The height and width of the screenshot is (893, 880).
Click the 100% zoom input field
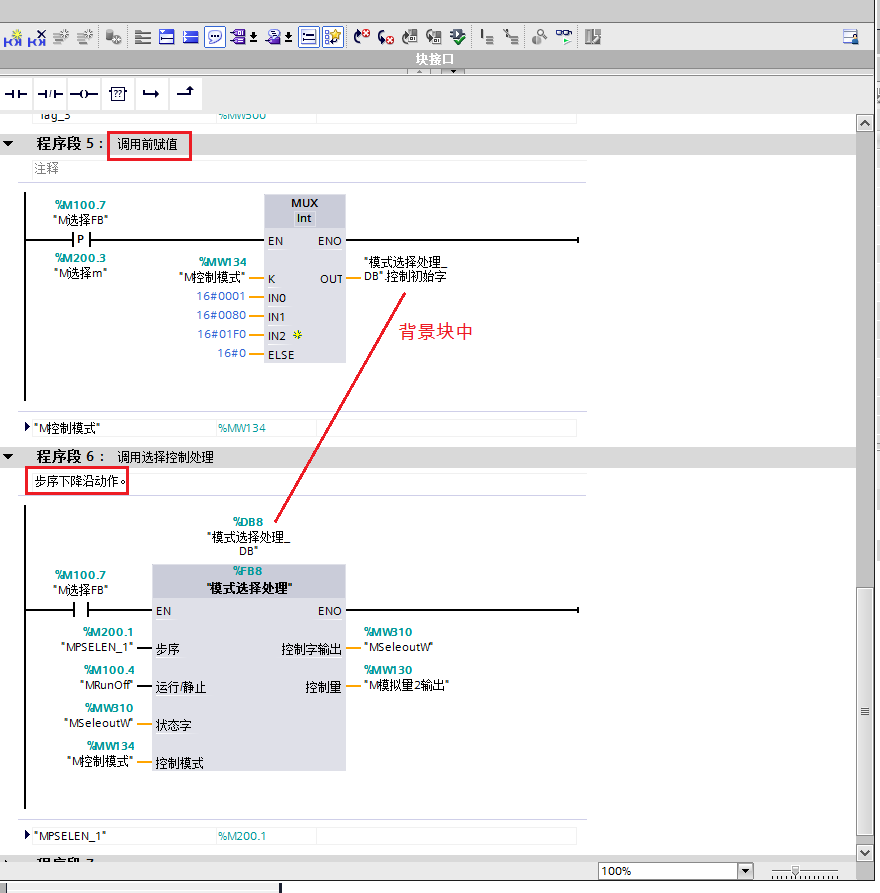point(668,871)
